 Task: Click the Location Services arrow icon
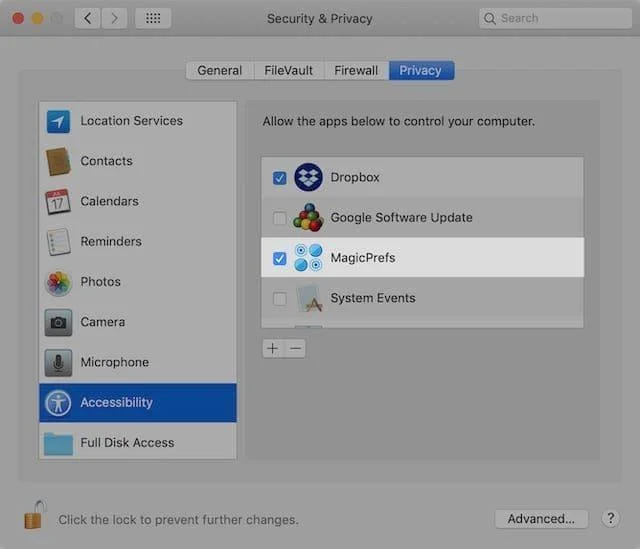click(x=58, y=121)
